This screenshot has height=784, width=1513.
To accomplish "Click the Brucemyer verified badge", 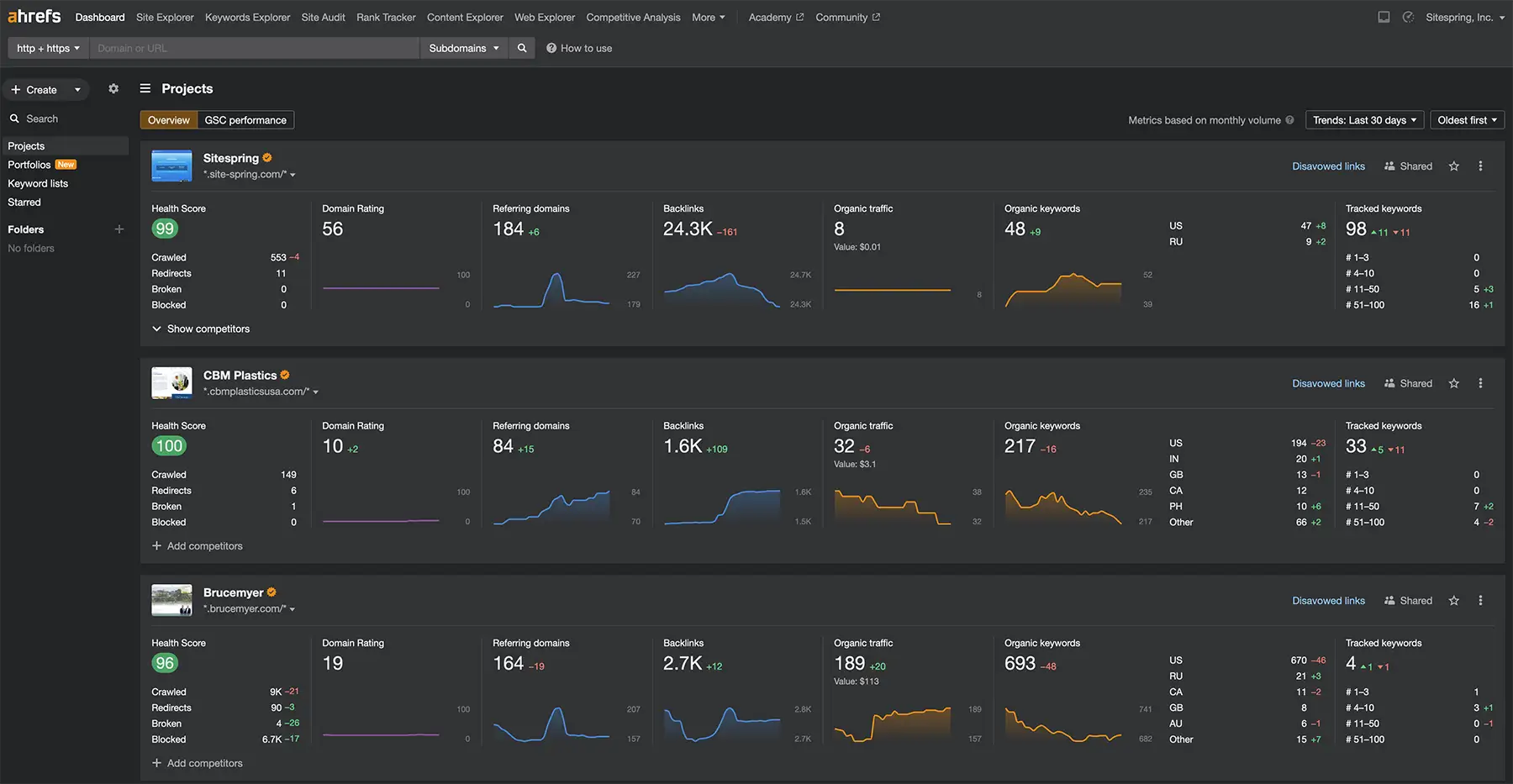I will (x=271, y=592).
